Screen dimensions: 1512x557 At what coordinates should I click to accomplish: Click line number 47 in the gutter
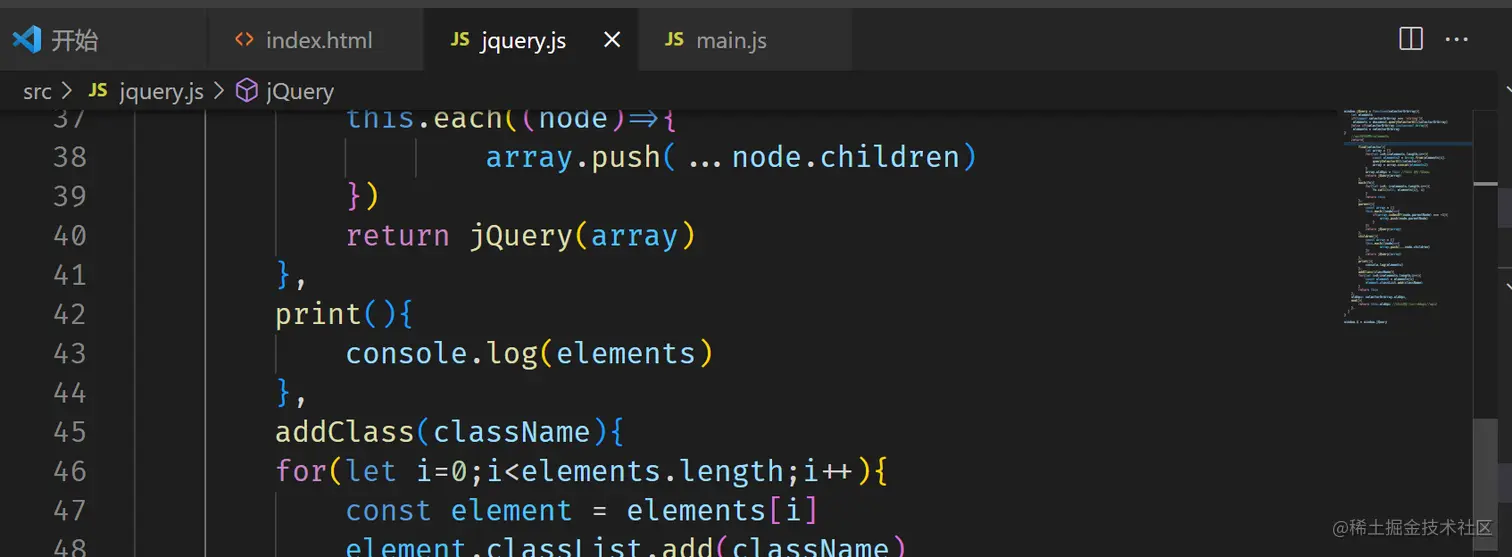tap(70, 510)
